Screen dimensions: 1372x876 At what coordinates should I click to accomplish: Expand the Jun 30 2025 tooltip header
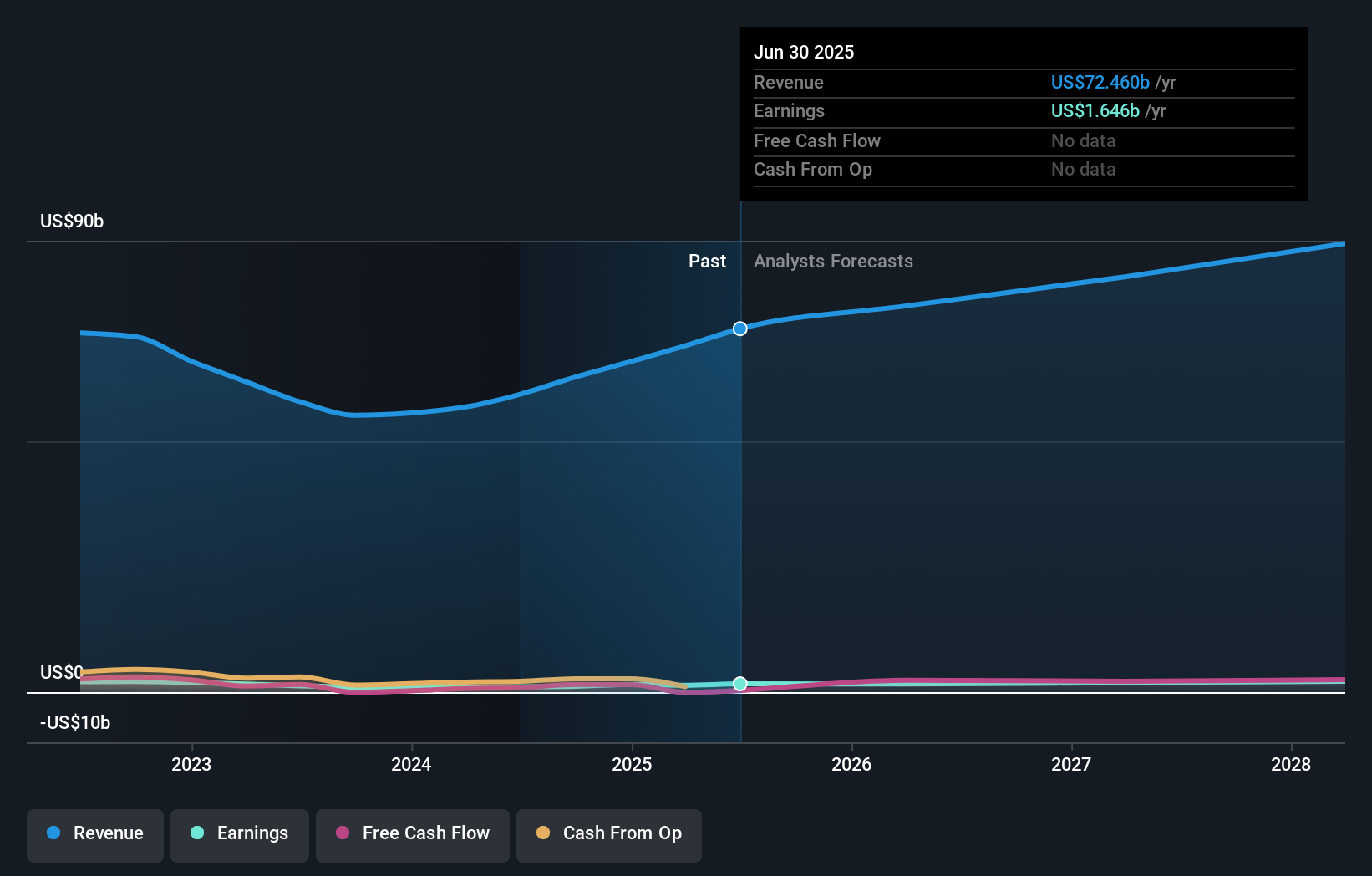[x=804, y=52]
